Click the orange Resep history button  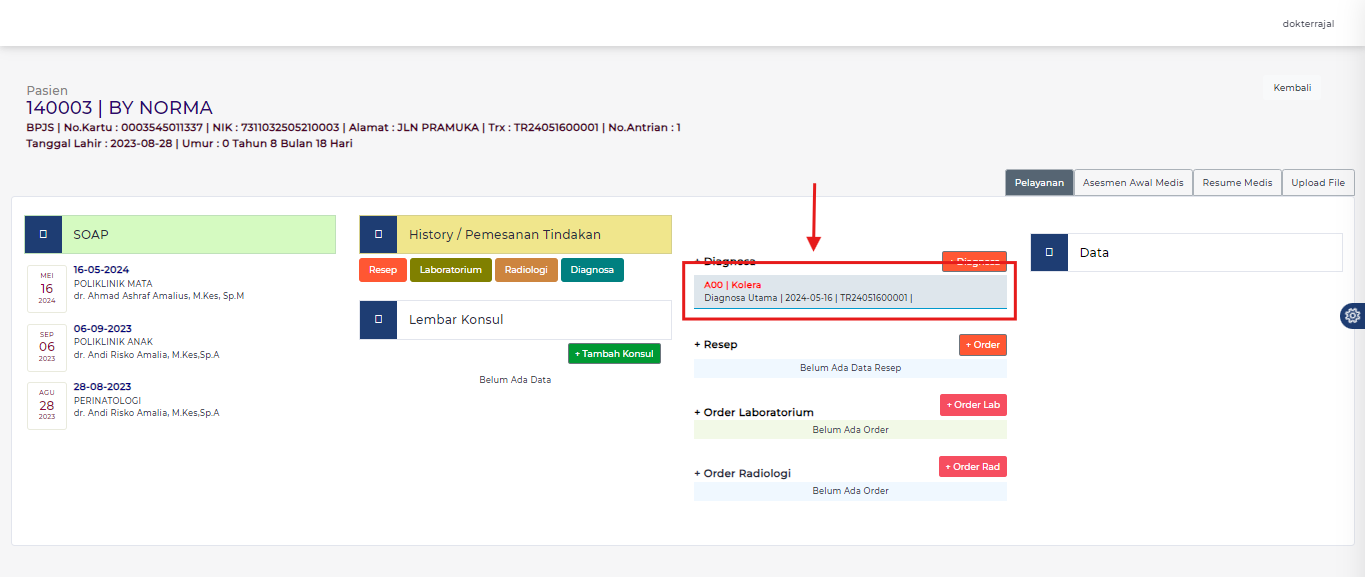[x=382, y=270]
